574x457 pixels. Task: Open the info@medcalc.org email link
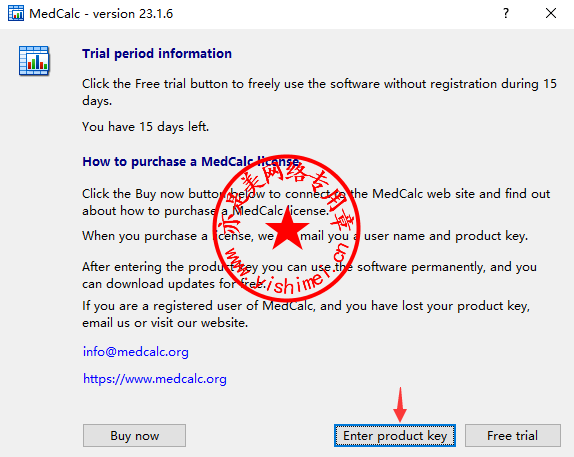(135, 352)
